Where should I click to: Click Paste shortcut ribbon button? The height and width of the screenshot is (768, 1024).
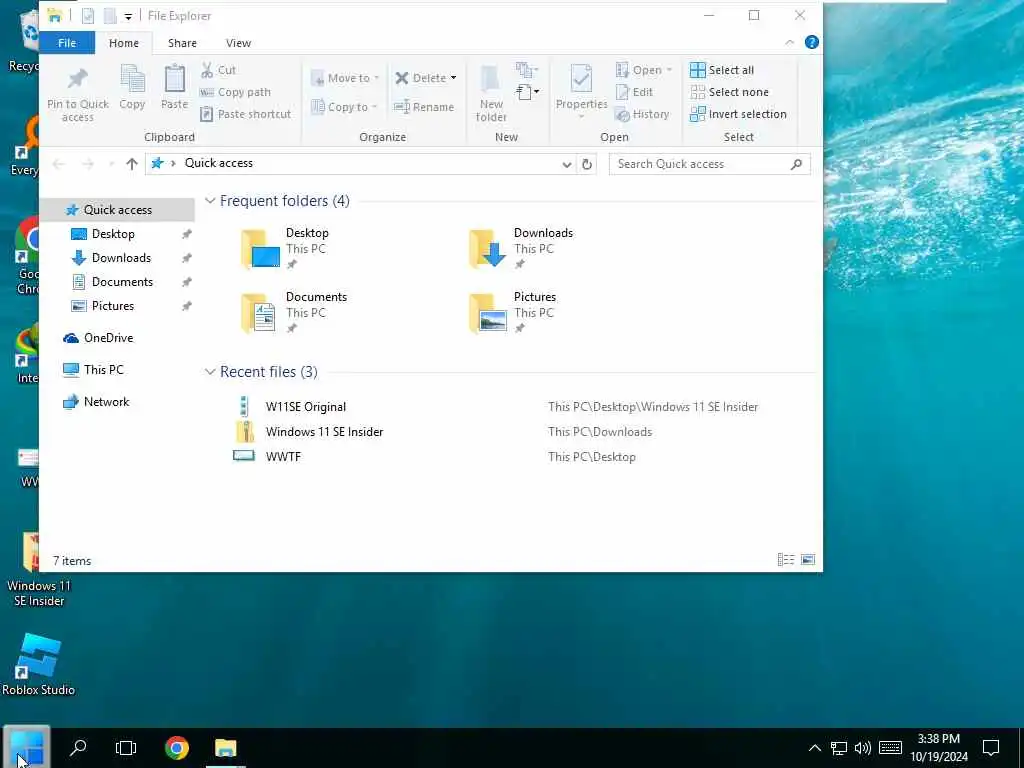coord(246,114)
